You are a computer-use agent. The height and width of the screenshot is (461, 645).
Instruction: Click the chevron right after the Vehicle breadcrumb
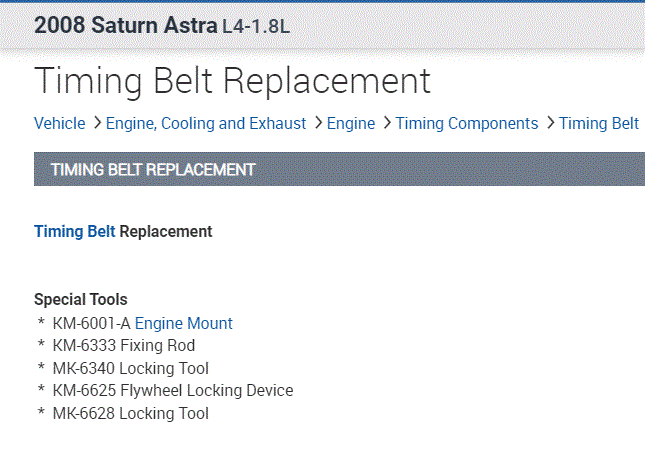coord(97,123)
